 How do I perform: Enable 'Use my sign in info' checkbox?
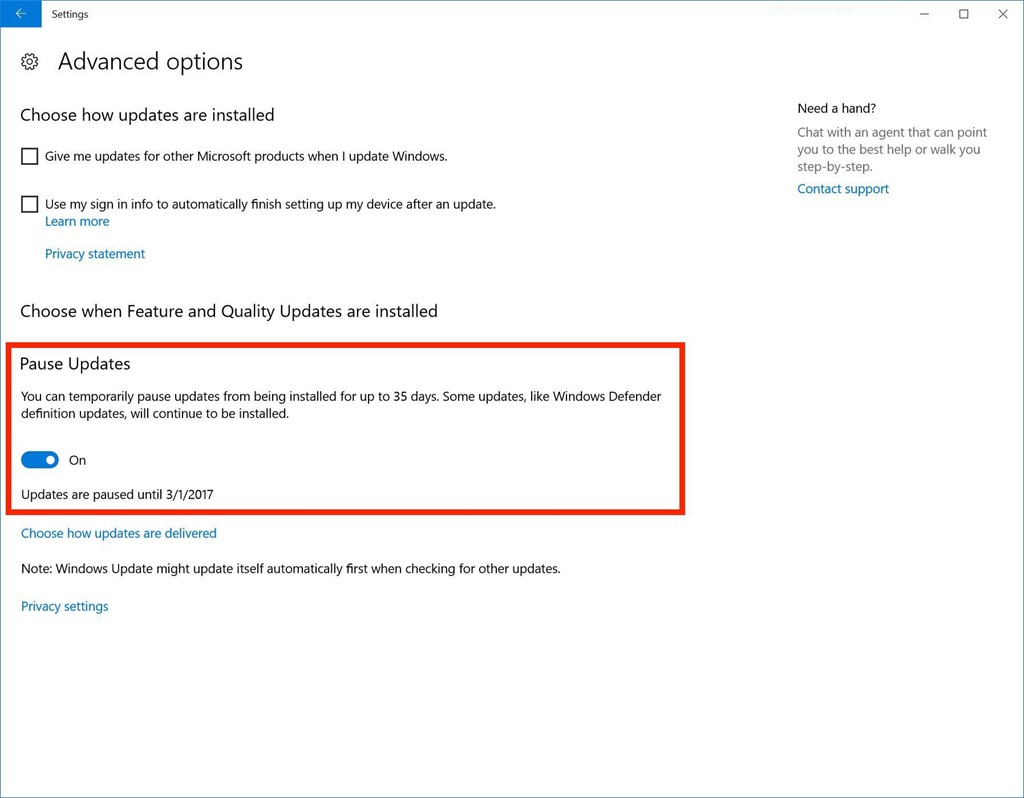[x=29, y=204]
